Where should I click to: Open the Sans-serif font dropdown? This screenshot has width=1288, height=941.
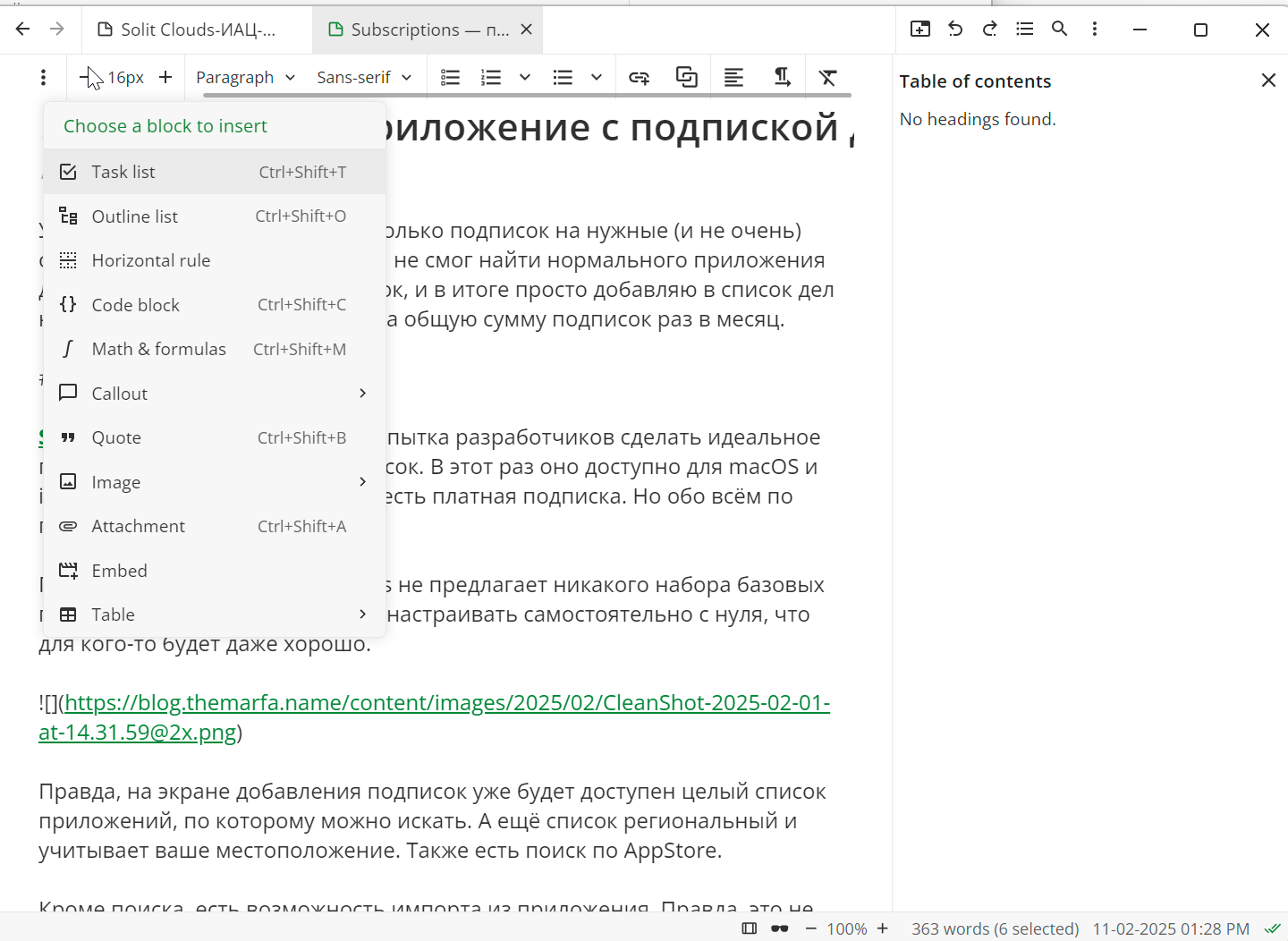tap(364, 78)
